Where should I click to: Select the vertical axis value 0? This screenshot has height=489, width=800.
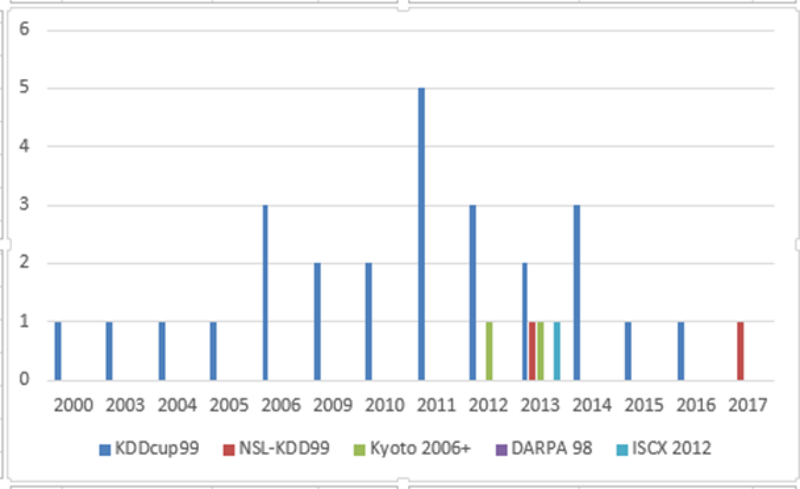(x=24, y=379)
